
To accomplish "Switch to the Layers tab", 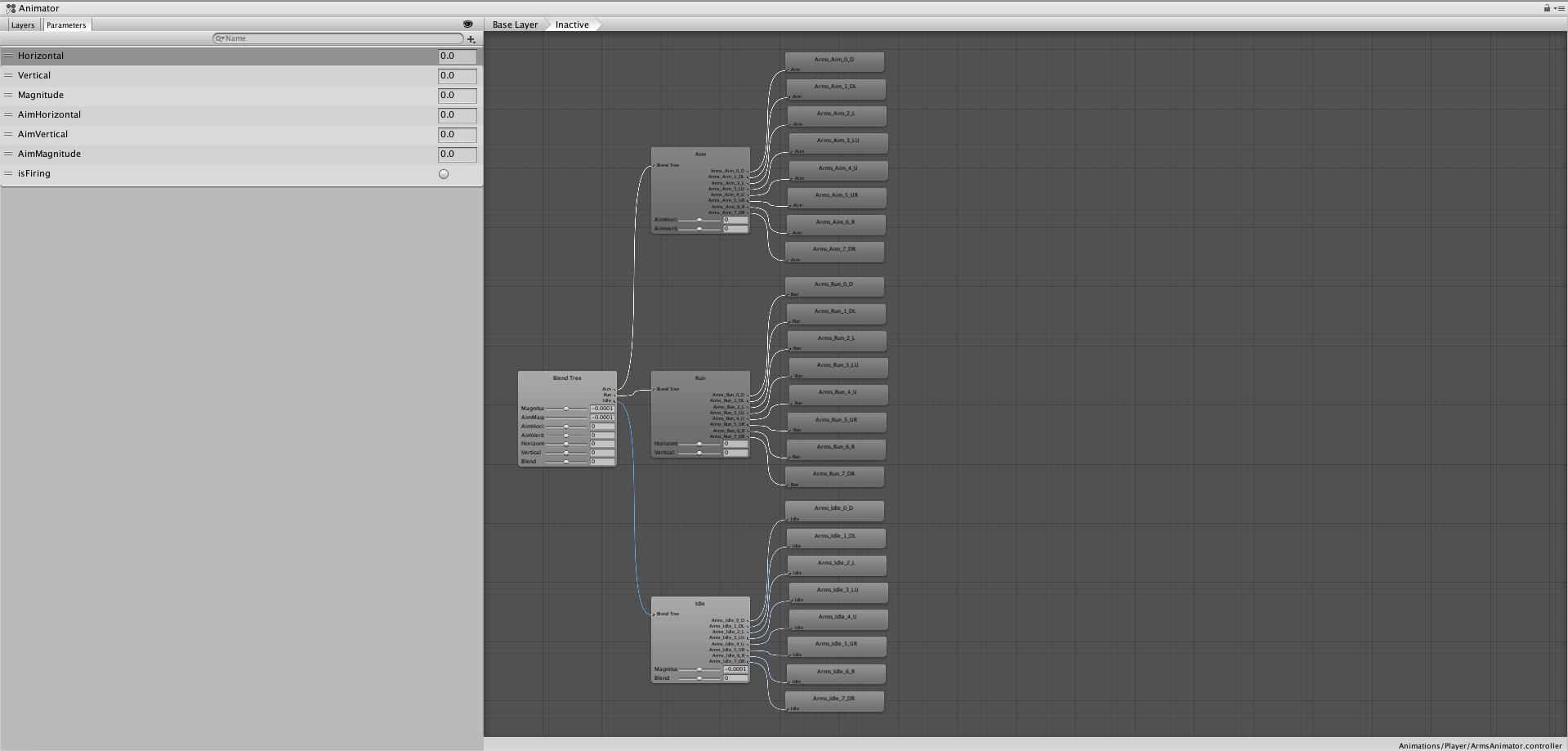I will [x=23, y=25].
